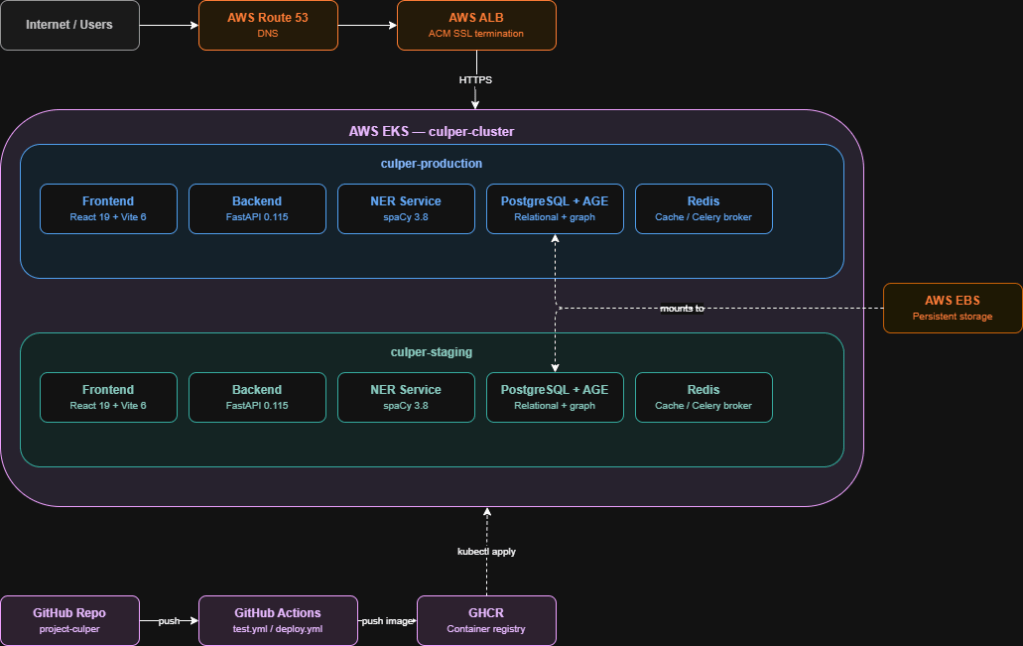Select the culper-staging namespace label
The width and height of the screenshot is (1023, 646).
431,352
